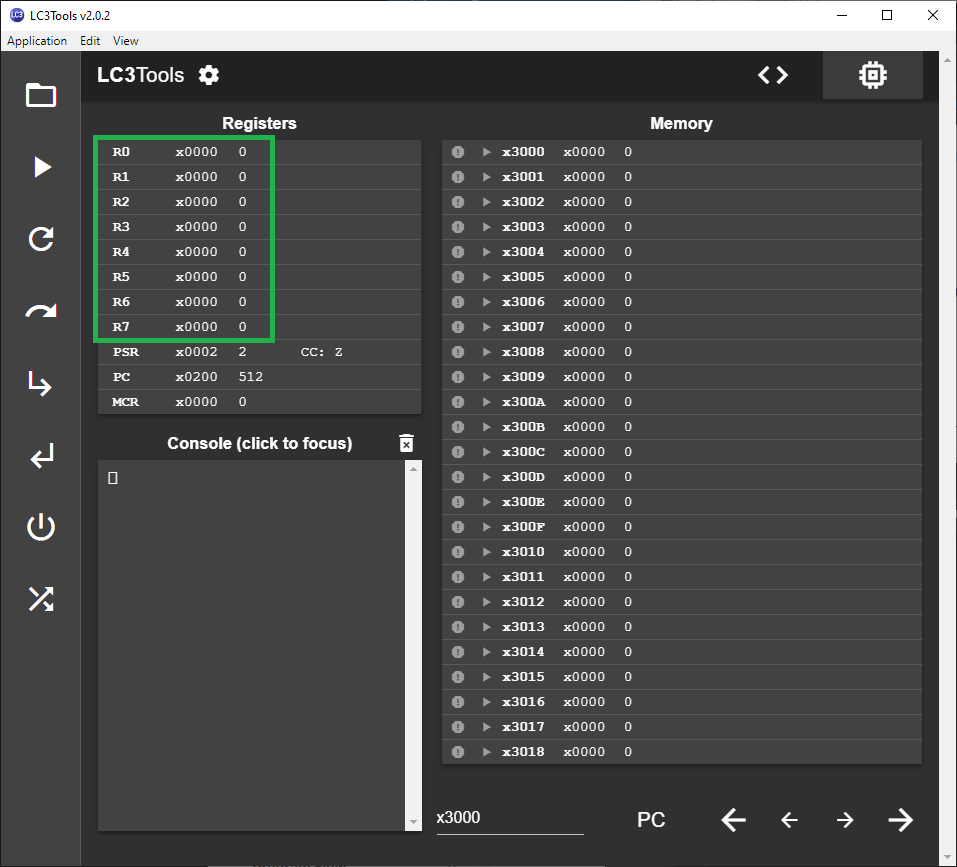Image resolution: width=957 pixels, height=867 pixels.
Task: Set PC to x3003 using its arrow
Action: point(486,227)
